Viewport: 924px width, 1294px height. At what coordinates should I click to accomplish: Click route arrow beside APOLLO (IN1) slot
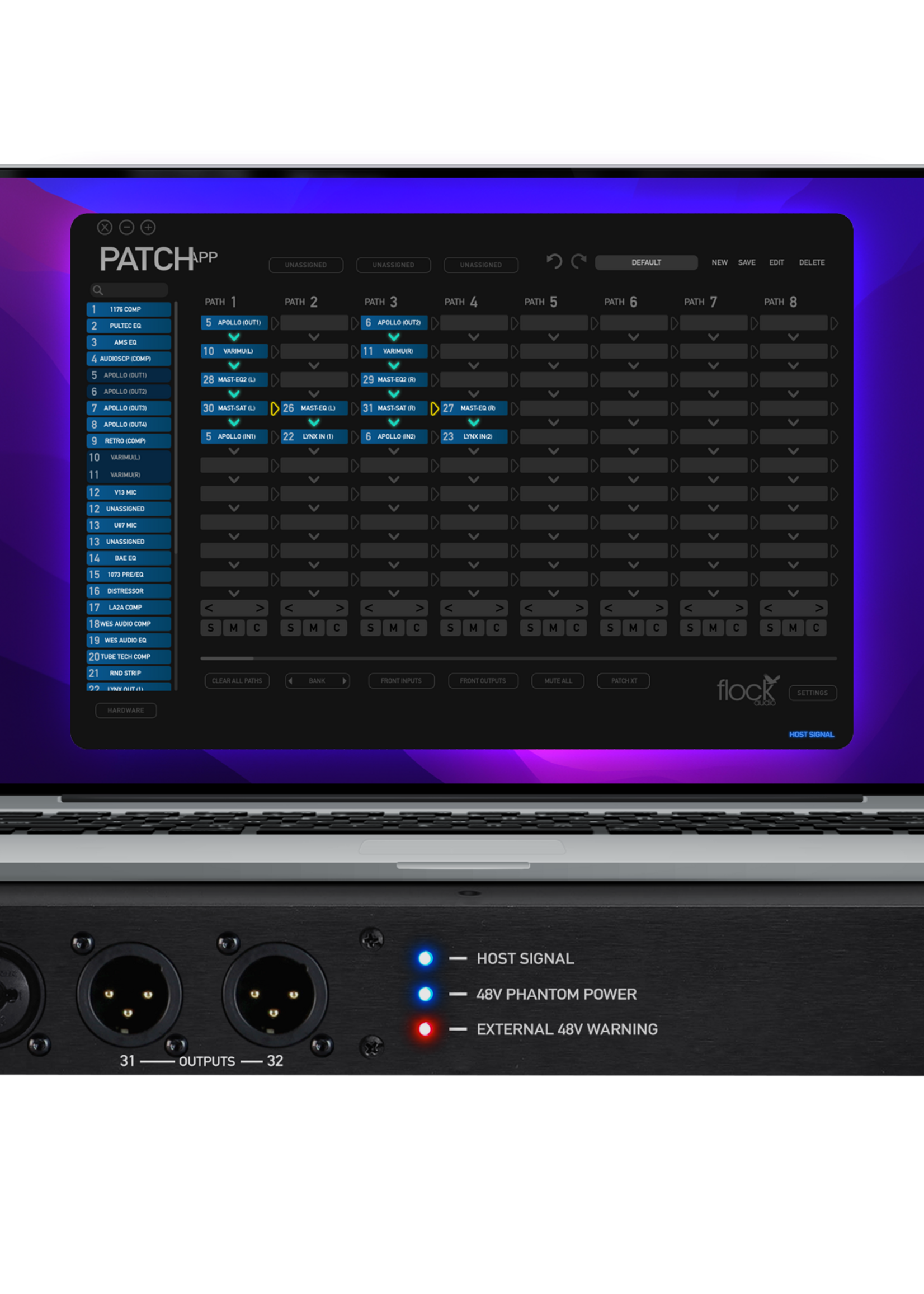tap(274, 437)
